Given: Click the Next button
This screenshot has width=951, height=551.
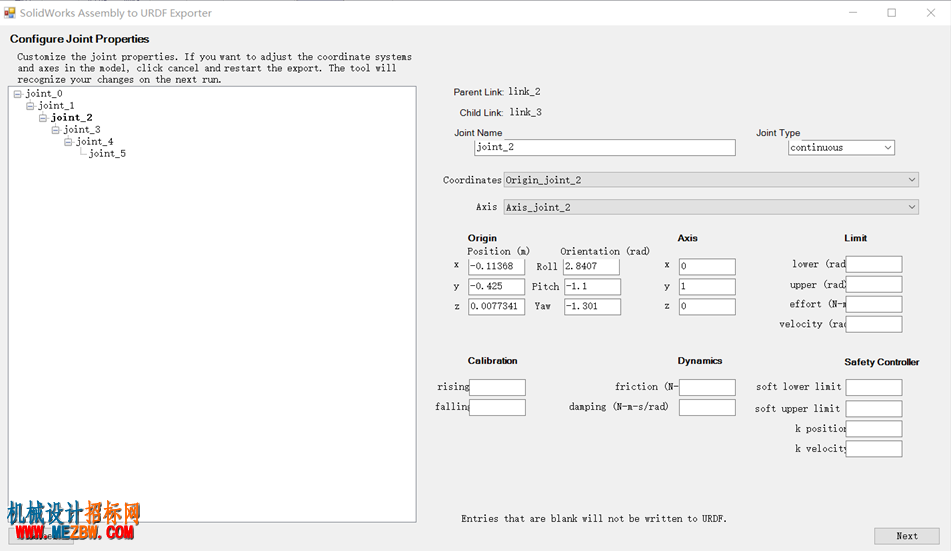Looking at the screenshot, I should pyautogui.click(x=907, y=536).
